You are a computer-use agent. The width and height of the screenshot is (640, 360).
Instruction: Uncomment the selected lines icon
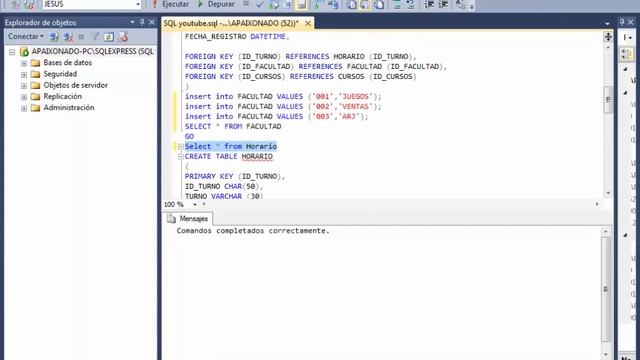tap(410, 4)
